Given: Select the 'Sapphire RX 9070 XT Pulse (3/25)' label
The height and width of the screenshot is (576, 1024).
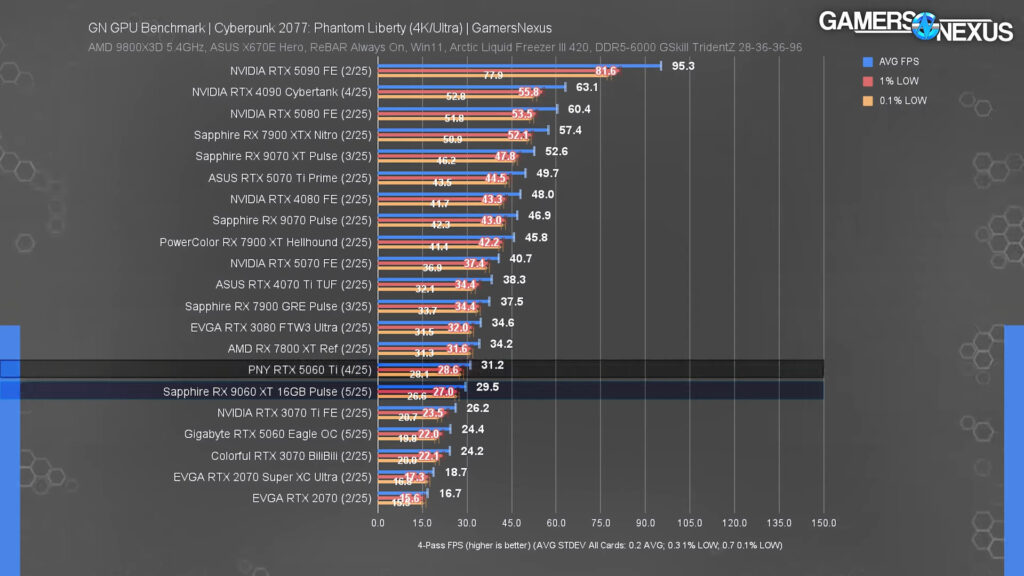Looking at the screenshot, I should click(283, 156).
